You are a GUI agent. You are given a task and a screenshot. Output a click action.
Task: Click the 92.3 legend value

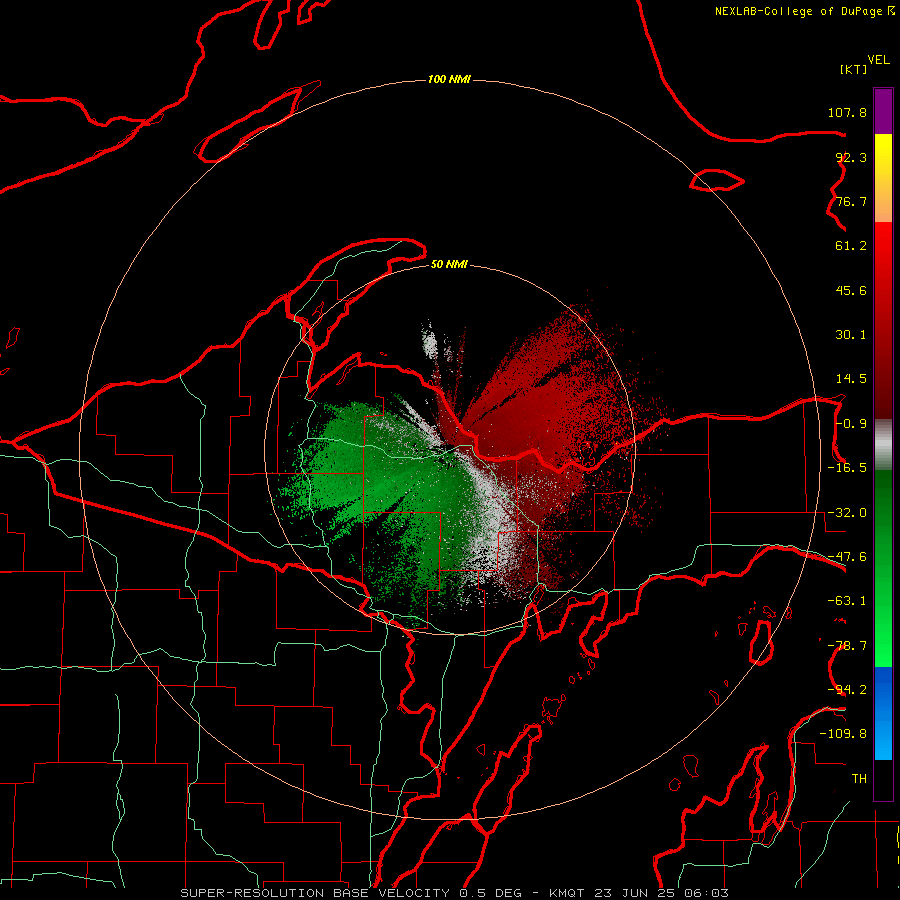tap(851, 157)
